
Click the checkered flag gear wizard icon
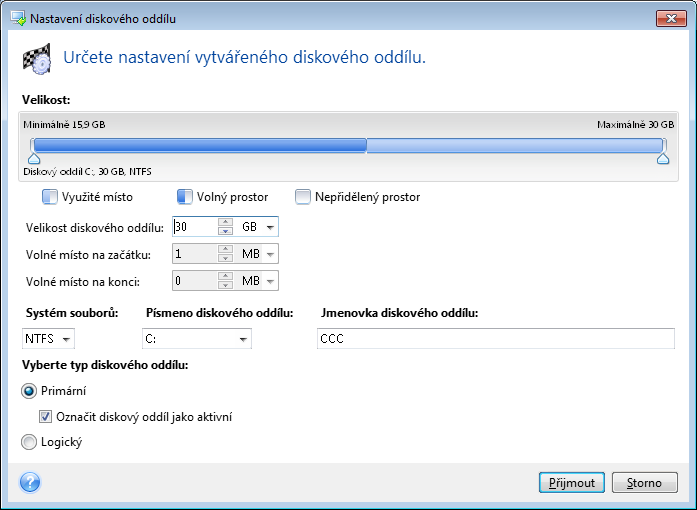click(x=37, y=59)
